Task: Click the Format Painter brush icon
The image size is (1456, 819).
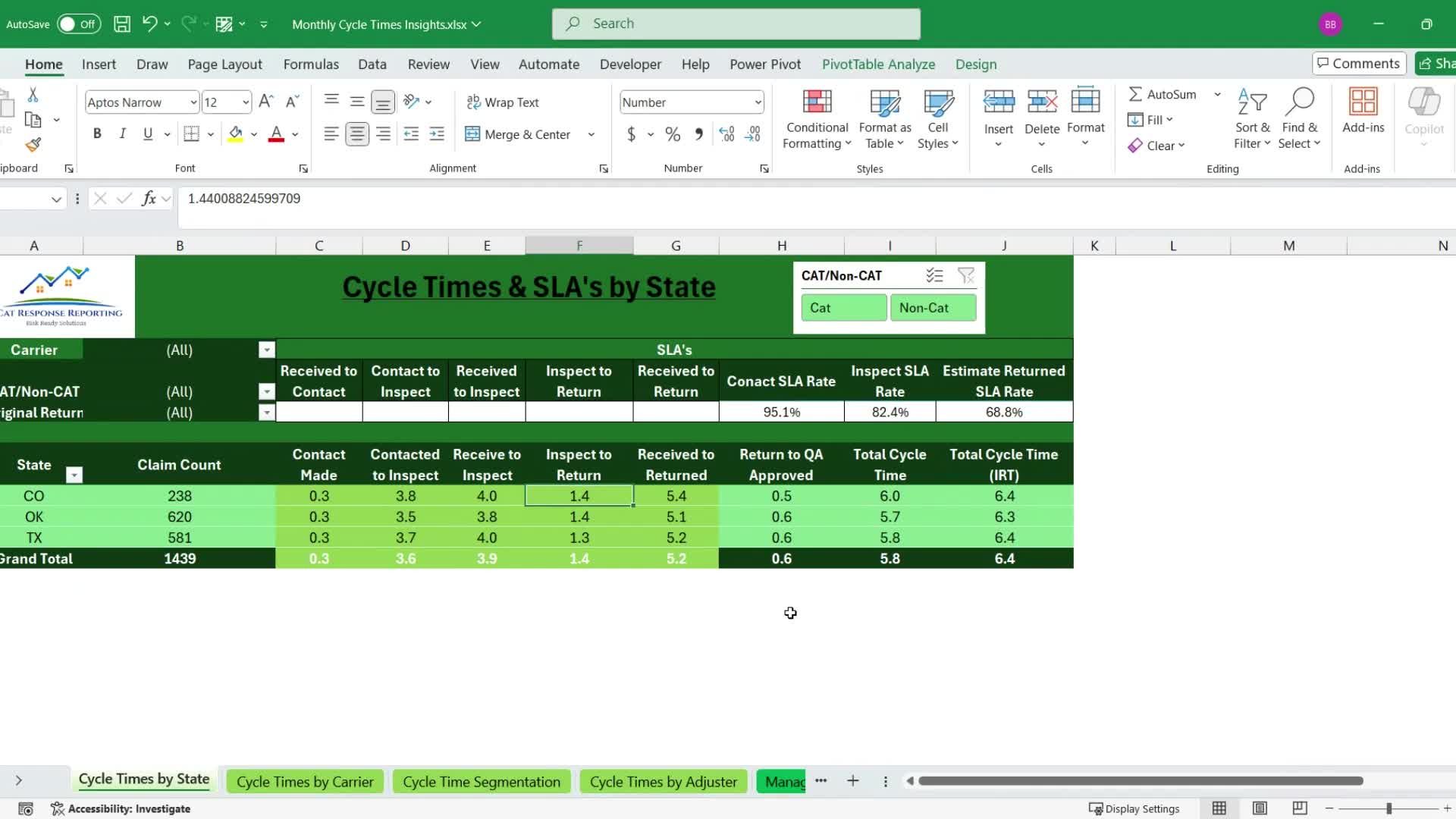Action: tap(33, 144)
